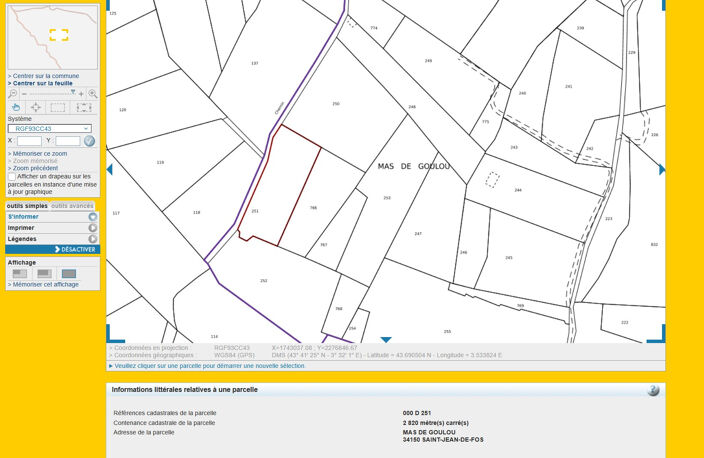The height and width of the screenshot is (458, 704).
Task: Click the parcel 250 label on the map
Action: 336,104
